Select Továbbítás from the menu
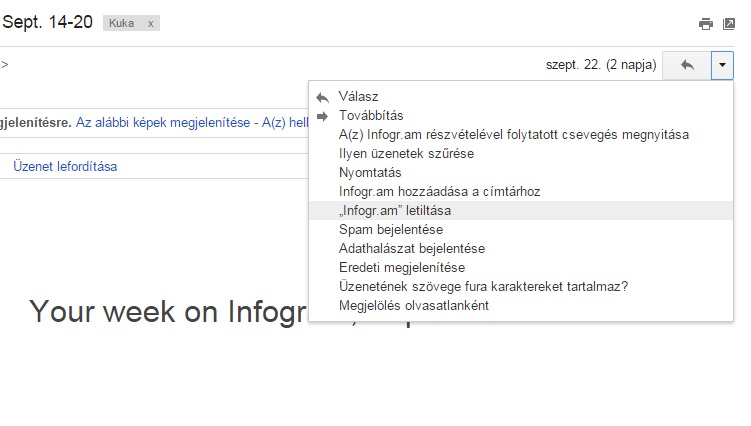This screenshot has width=751, height=426. click(521, 115)
